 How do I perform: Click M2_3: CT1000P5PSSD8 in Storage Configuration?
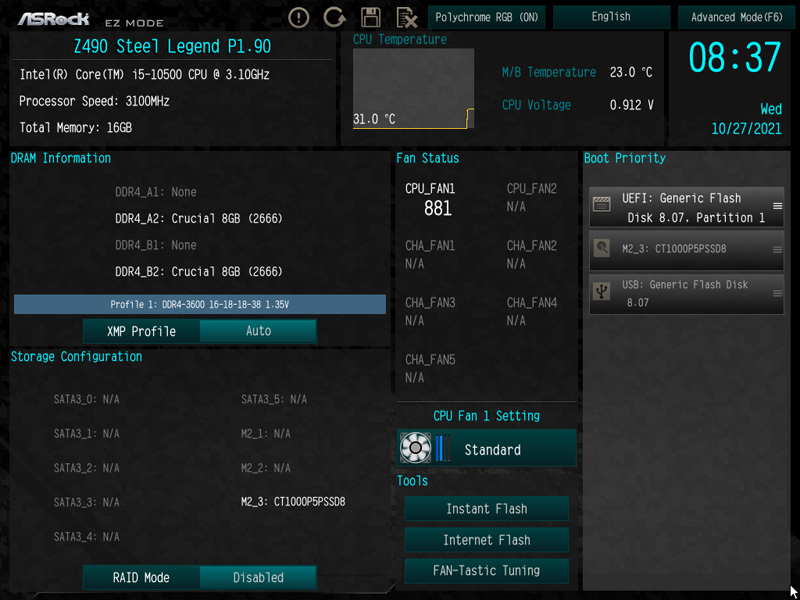(293, 502)
